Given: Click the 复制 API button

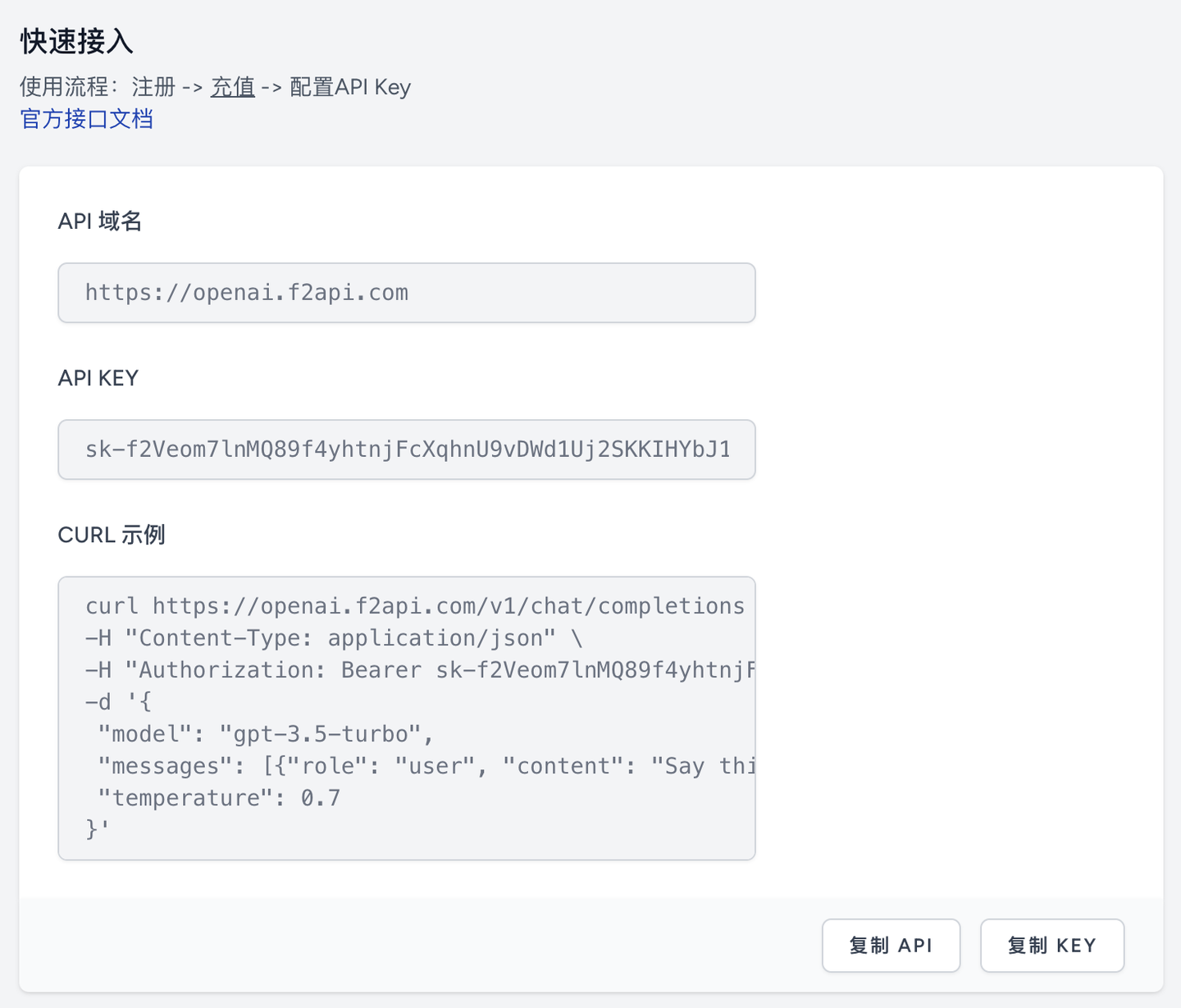Looking at the screenshot, I should coord(891,945).
